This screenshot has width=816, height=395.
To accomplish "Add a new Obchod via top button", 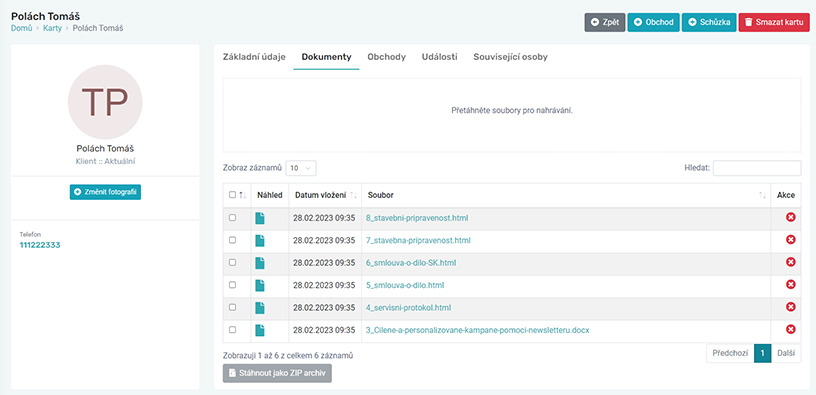I will point(654,22).
